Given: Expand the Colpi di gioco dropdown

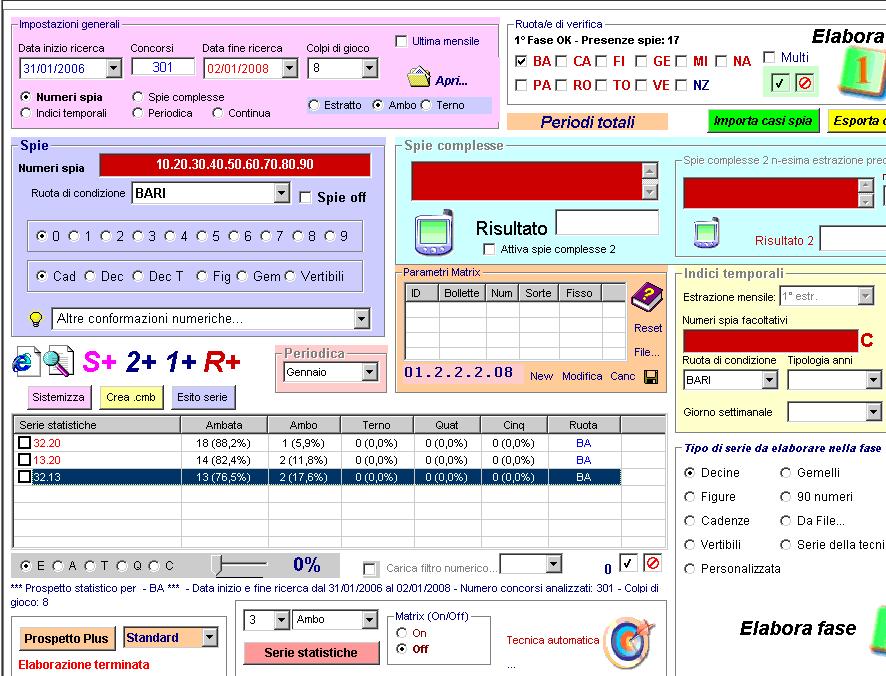Looking at the screenshot, I should point(370,68).
